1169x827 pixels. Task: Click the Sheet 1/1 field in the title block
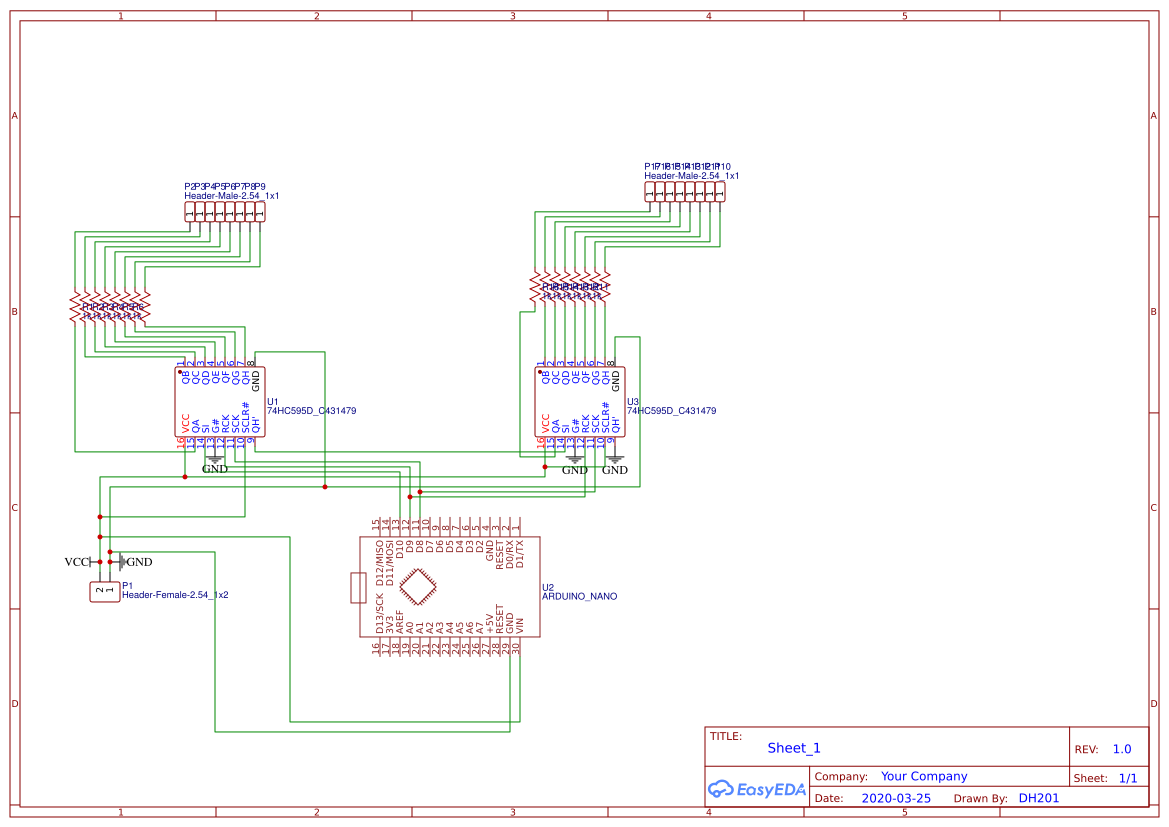[1130, 777]
